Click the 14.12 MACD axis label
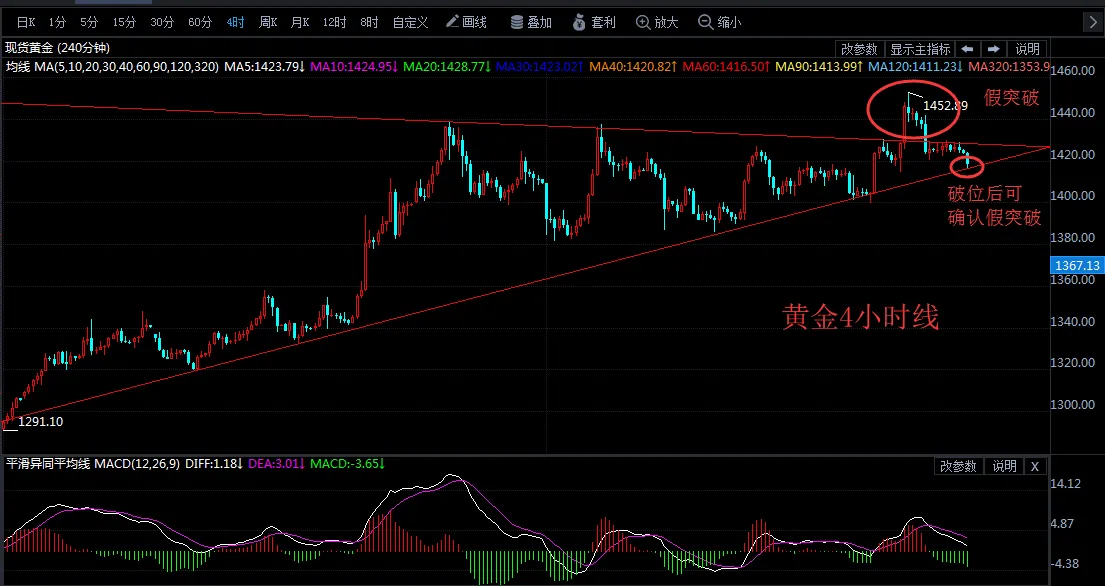 click(x=1066, y=484)
